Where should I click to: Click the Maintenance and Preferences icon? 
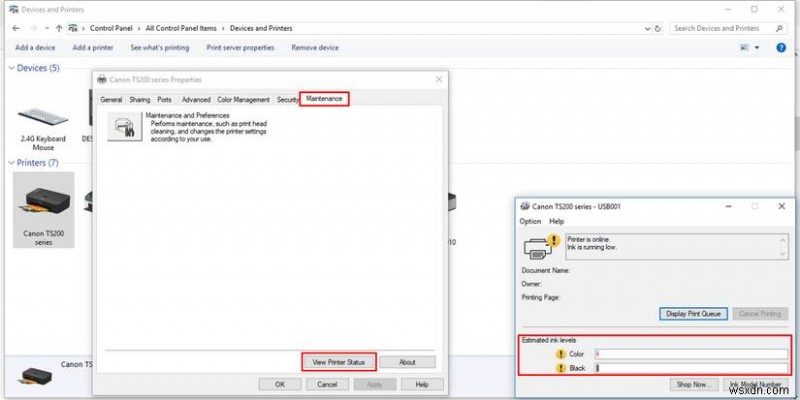(124, 127)
